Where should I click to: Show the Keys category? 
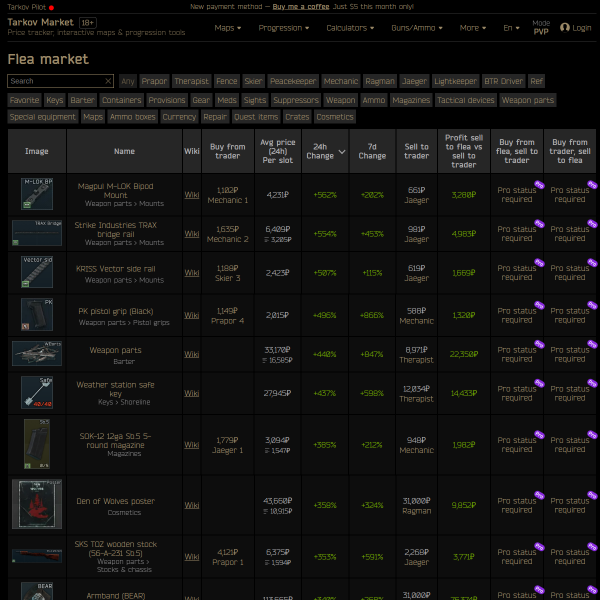[x=54, y=100]
